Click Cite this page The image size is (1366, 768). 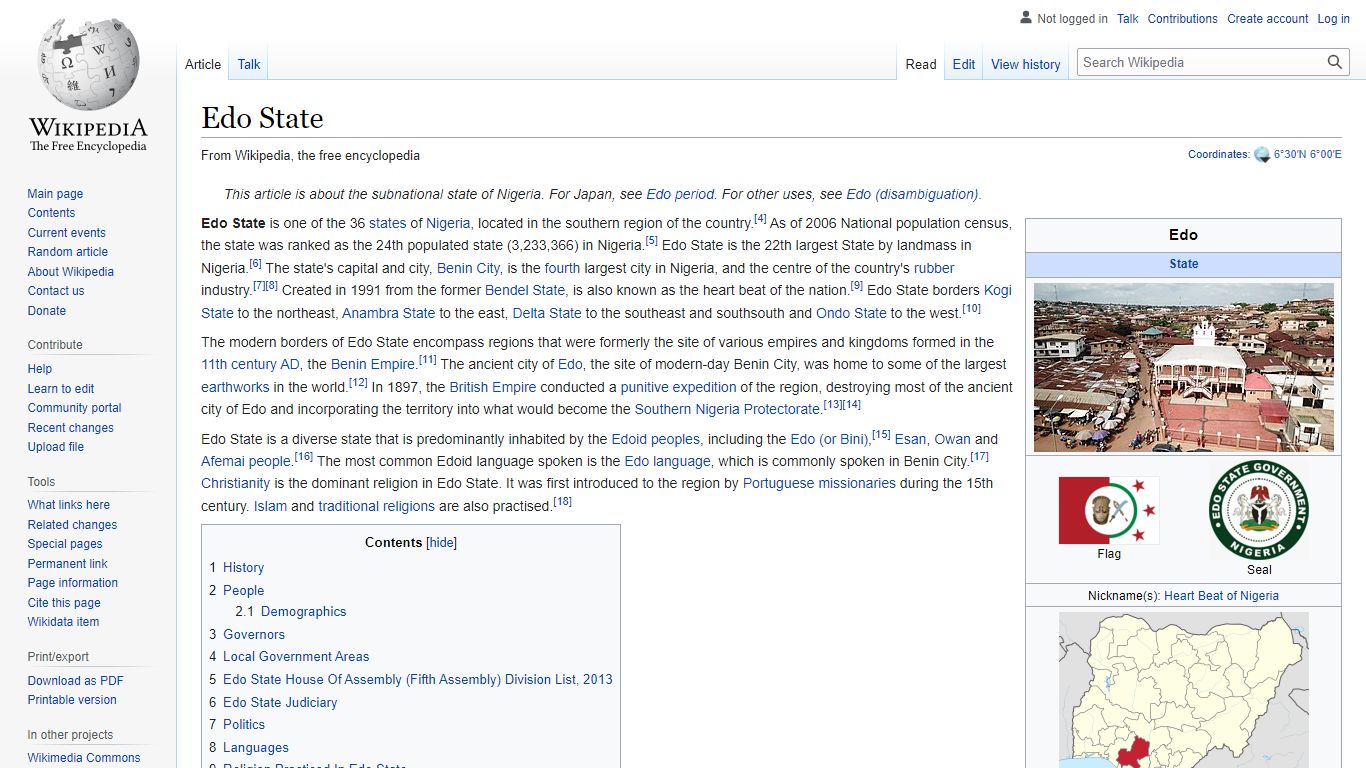[x=64, y=603]
